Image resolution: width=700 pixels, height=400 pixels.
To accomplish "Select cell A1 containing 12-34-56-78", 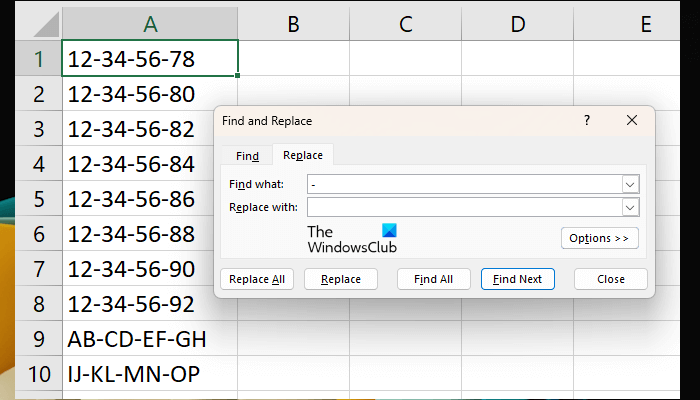I will point(150,59).
